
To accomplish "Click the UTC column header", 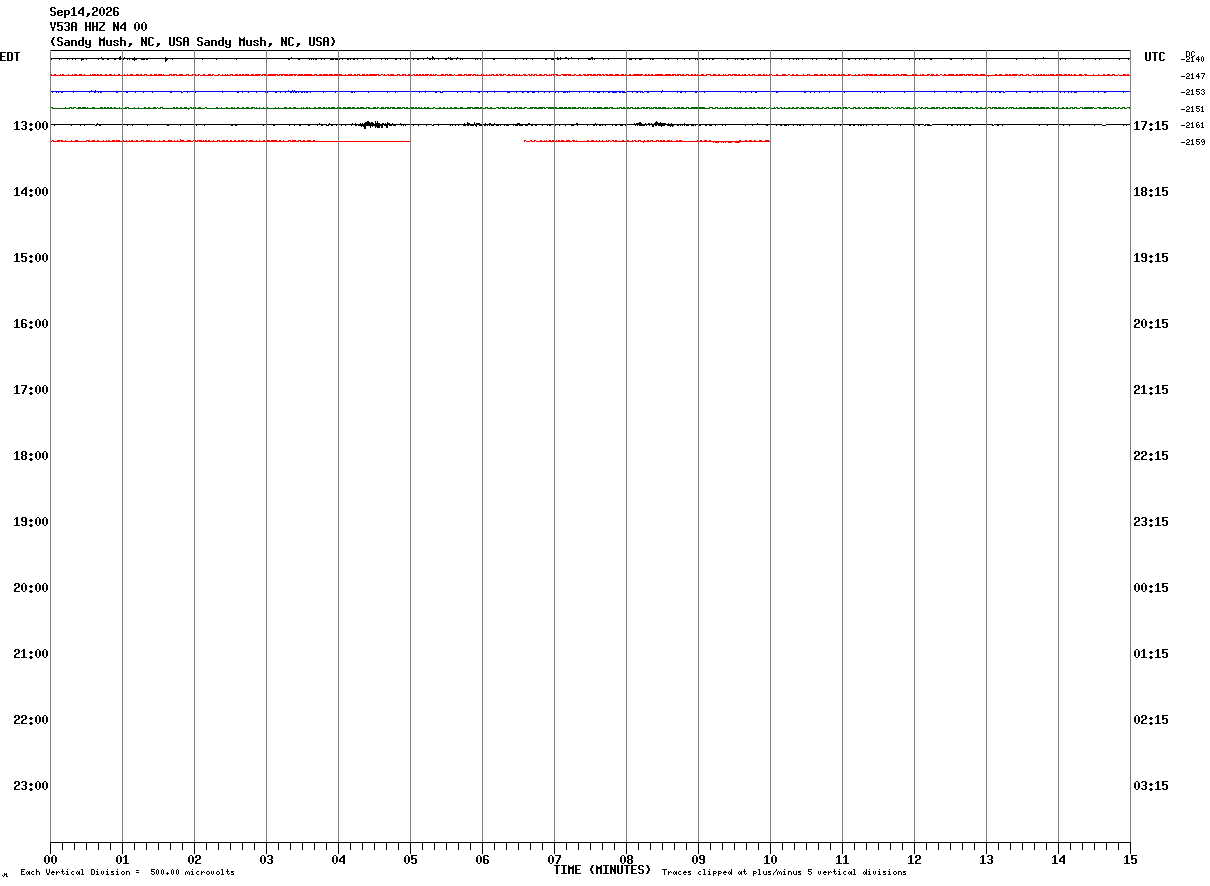I will click(x=1155, y=57).
